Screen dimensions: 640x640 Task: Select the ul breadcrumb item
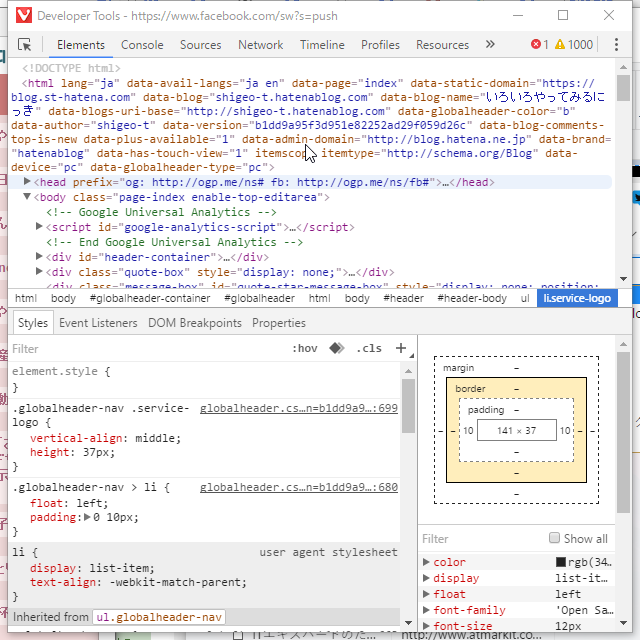[525, 298]
